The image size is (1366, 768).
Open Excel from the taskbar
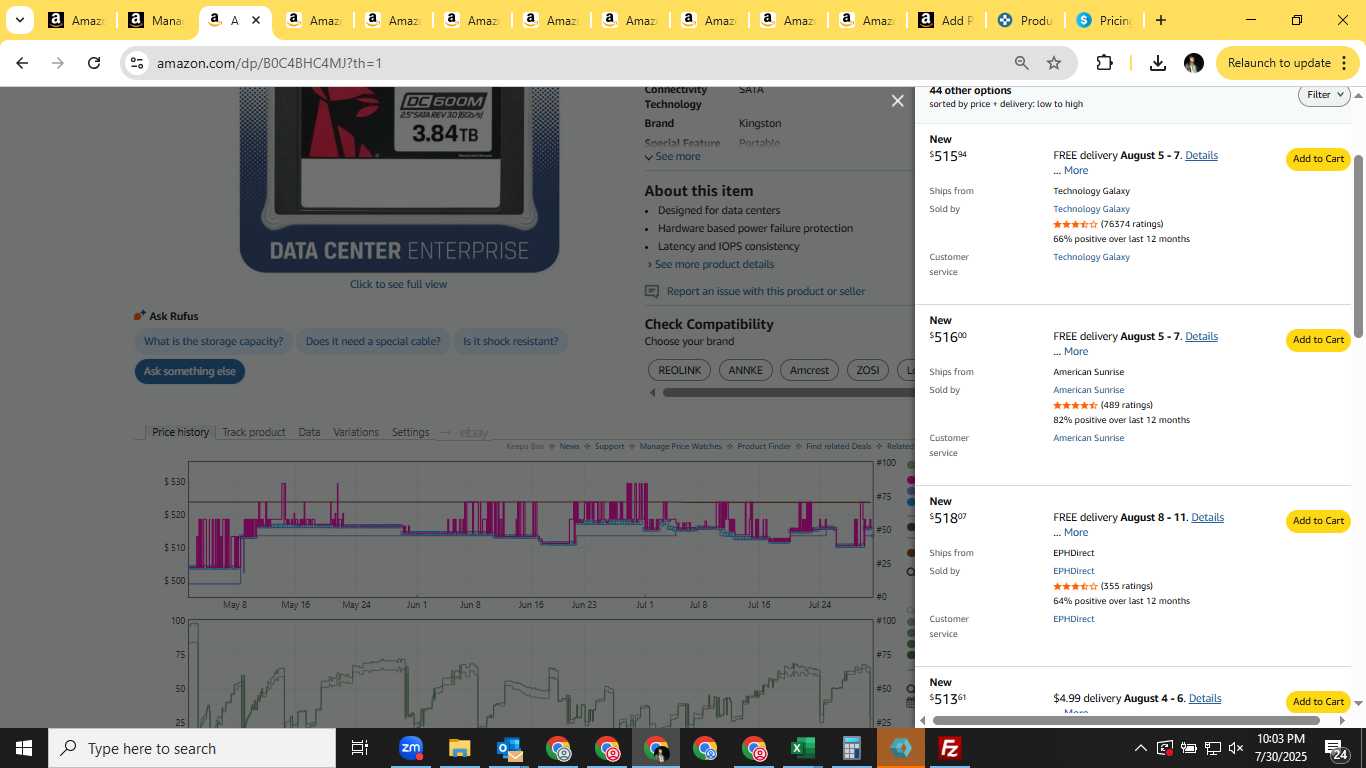[802, 748]
